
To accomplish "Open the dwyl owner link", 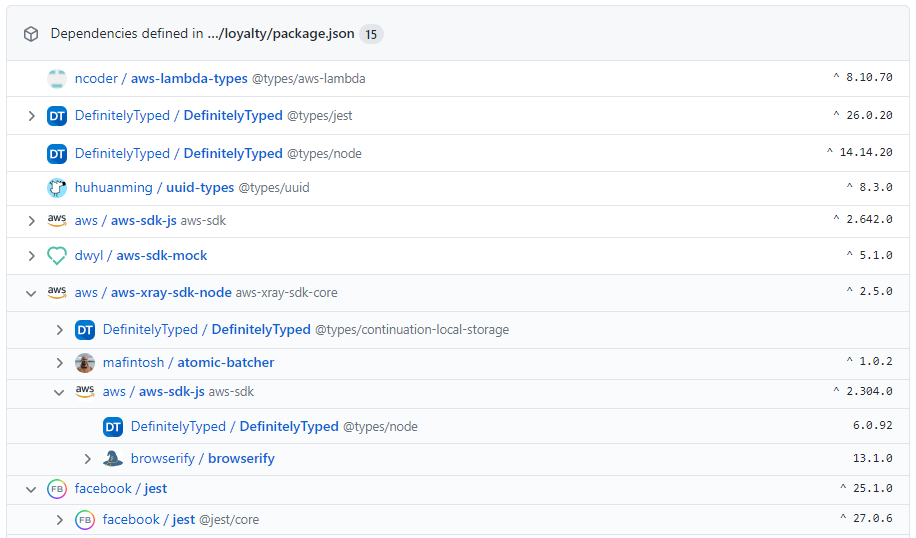I will pos(89,255).
